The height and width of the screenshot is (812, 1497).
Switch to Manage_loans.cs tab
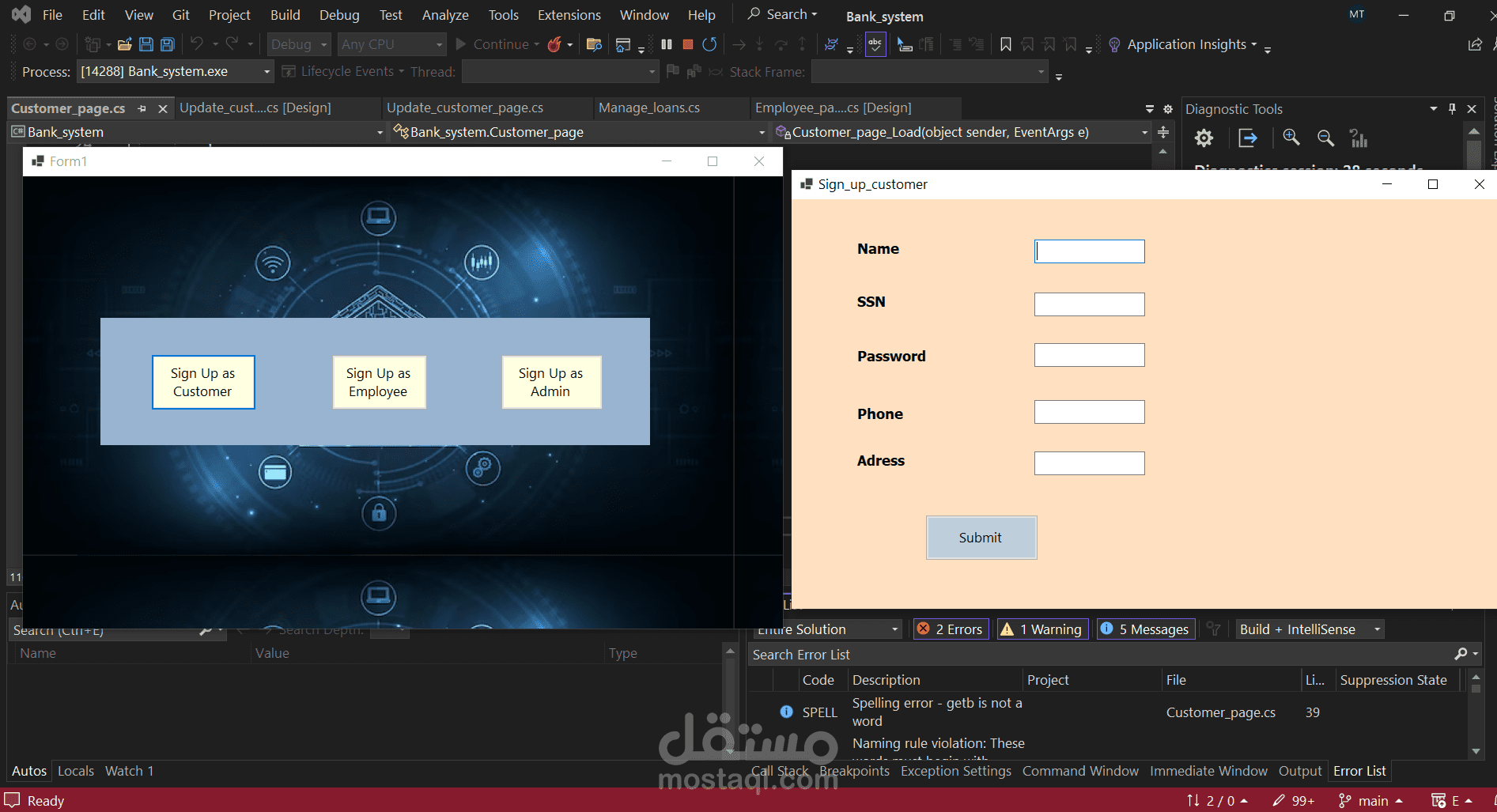click(649, 108)
